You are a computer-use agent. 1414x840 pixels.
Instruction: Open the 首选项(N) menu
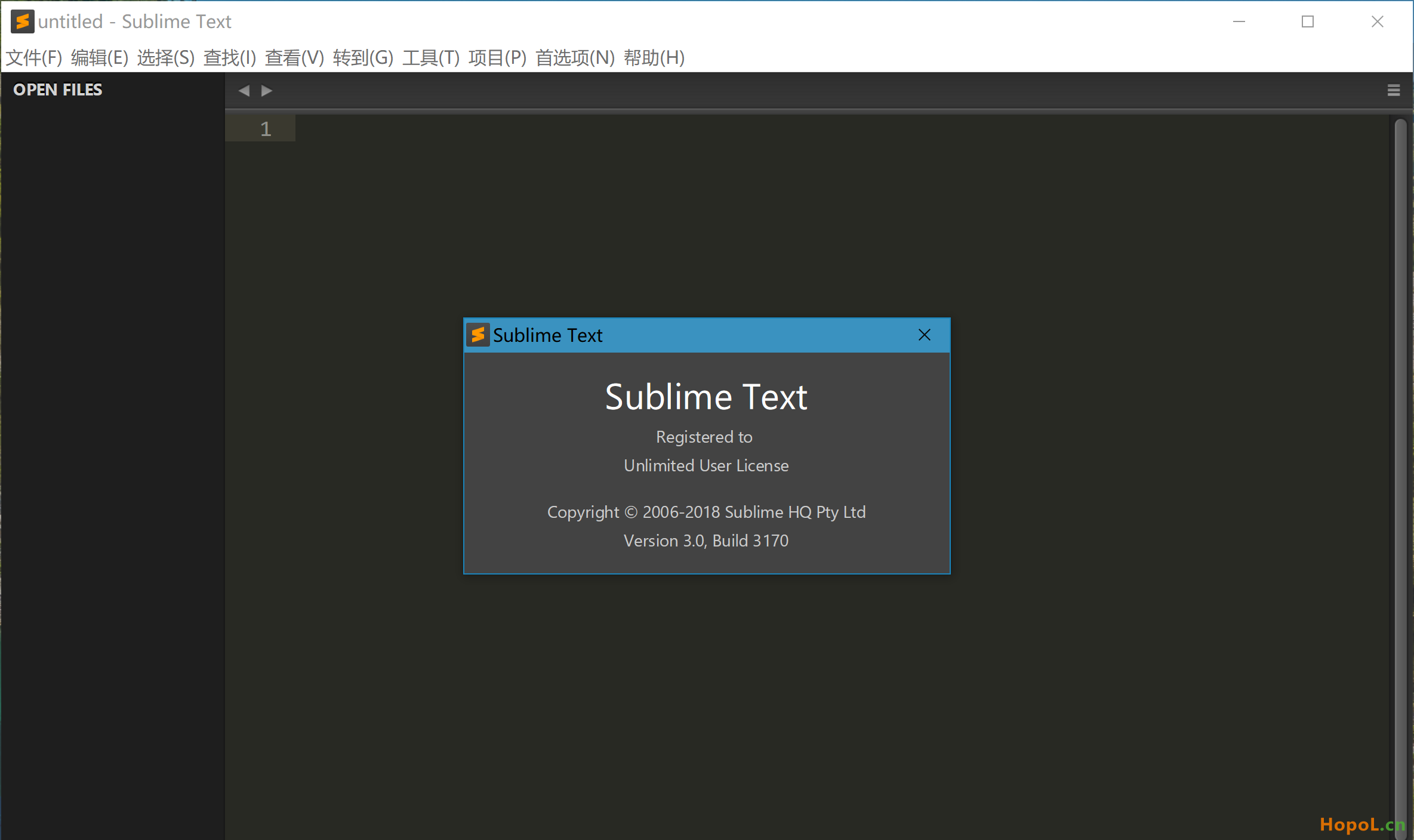point(575,58)
